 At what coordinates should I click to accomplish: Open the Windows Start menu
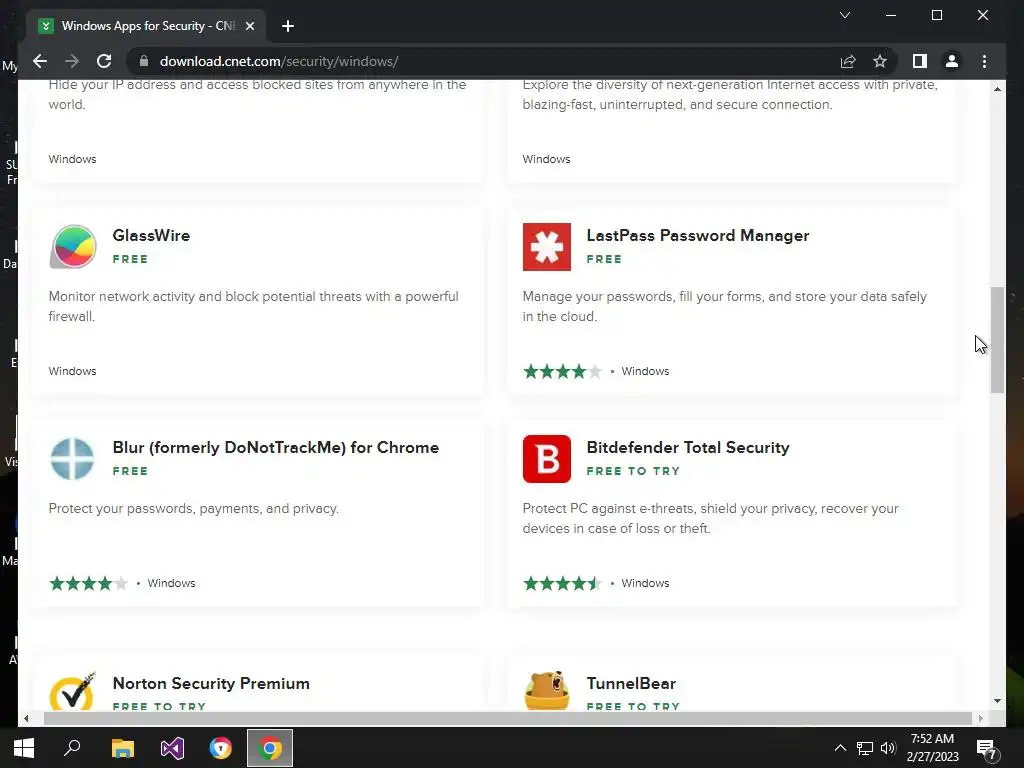pos(24,748)
